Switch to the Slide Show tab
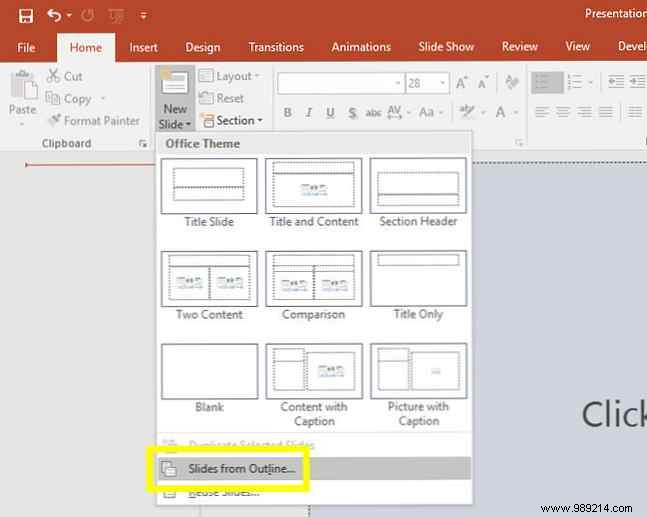The width and height of the screenshot is (647, 517). (446, 47)
